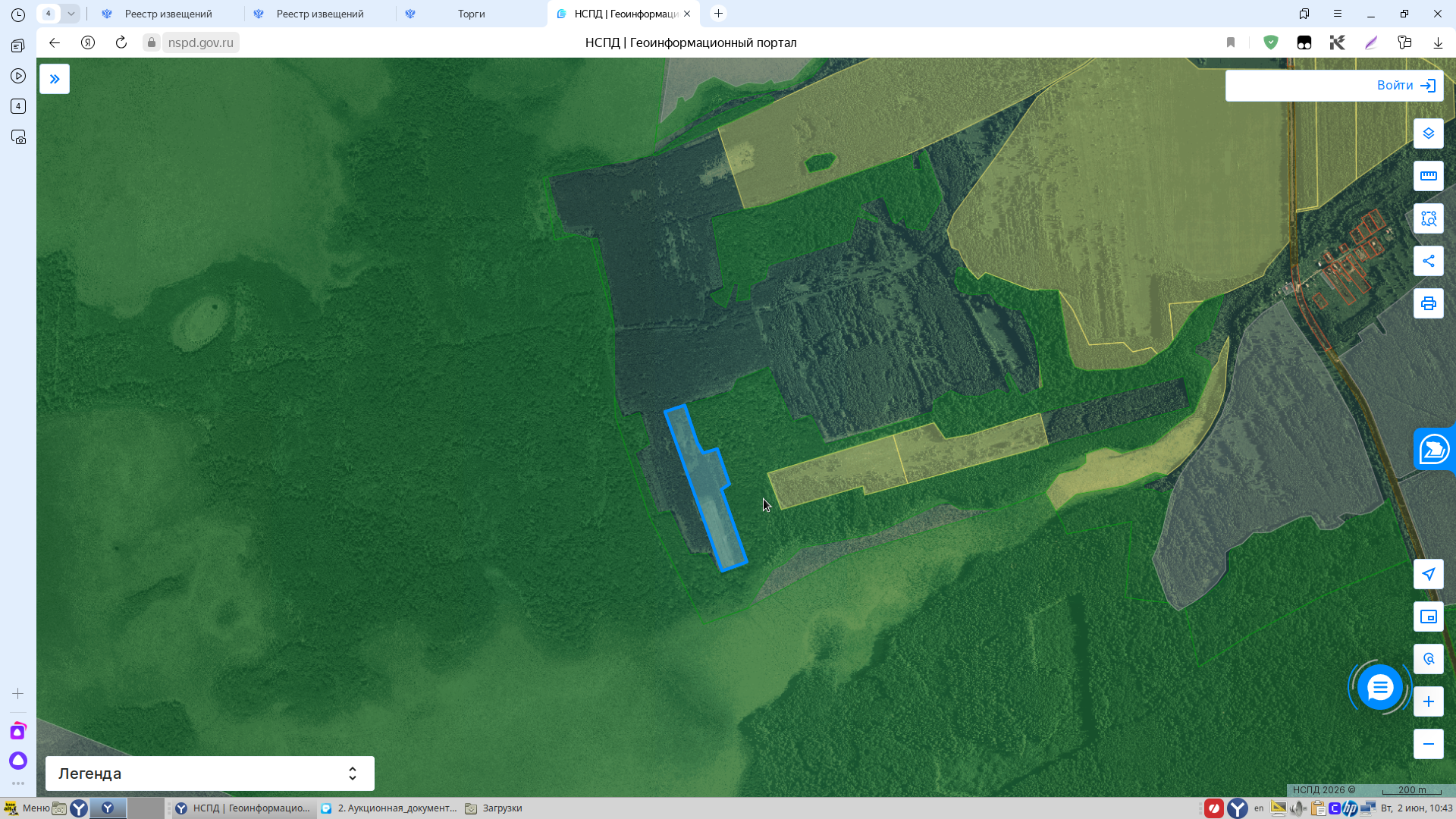1456x819 pixels.
Task: Open the Меню start button
Action: tap(28, 808)
